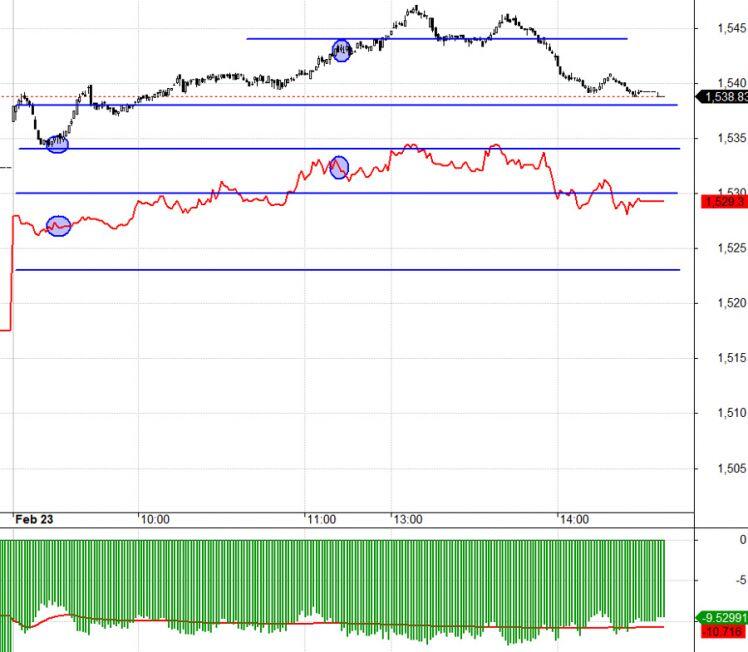Click the 14:00 time axis marker
The image size is (748, 652).
tap(574, 519)
